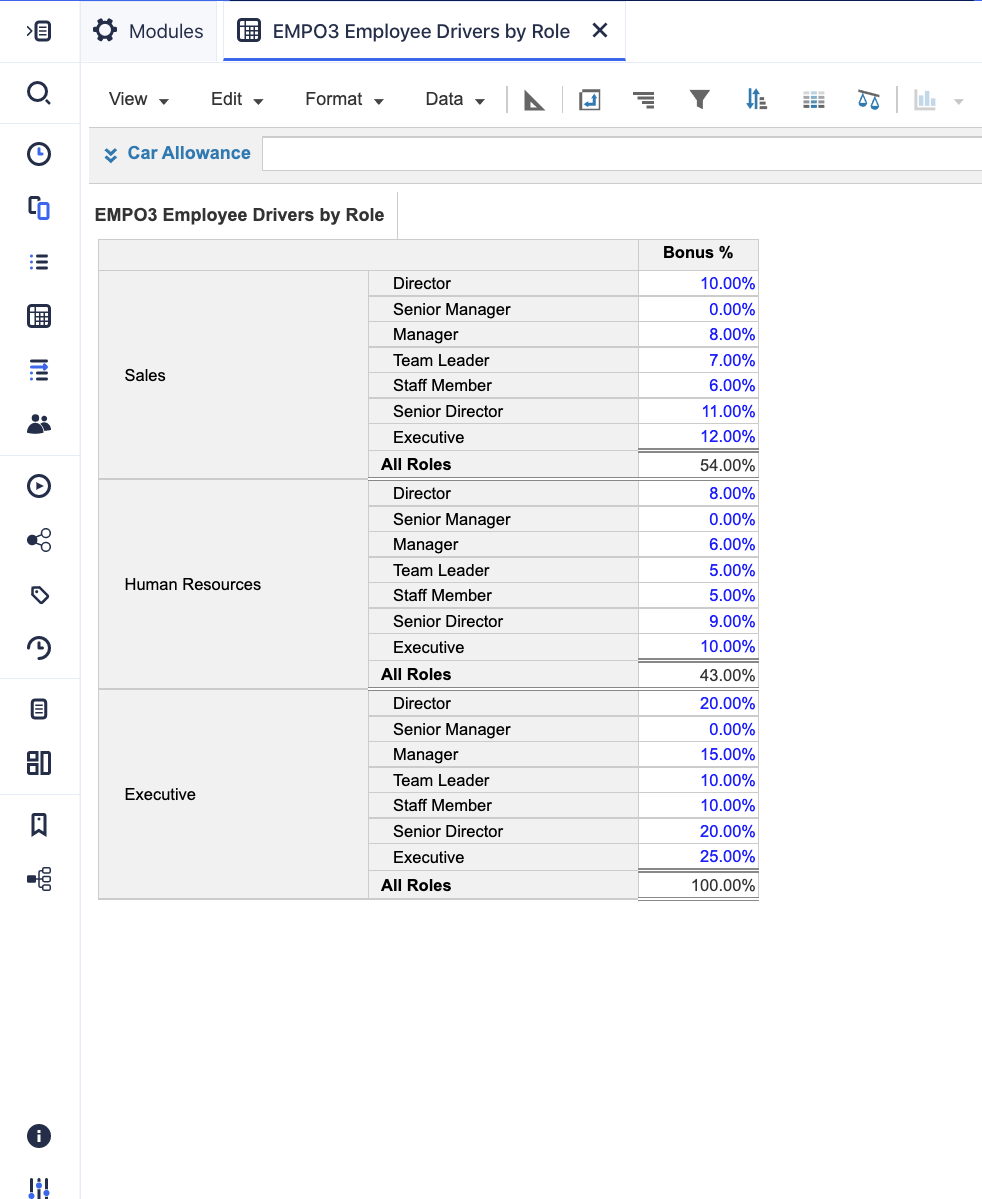
Task: Click the Actions play icon in the sidebar
Action: click(38, 486)
